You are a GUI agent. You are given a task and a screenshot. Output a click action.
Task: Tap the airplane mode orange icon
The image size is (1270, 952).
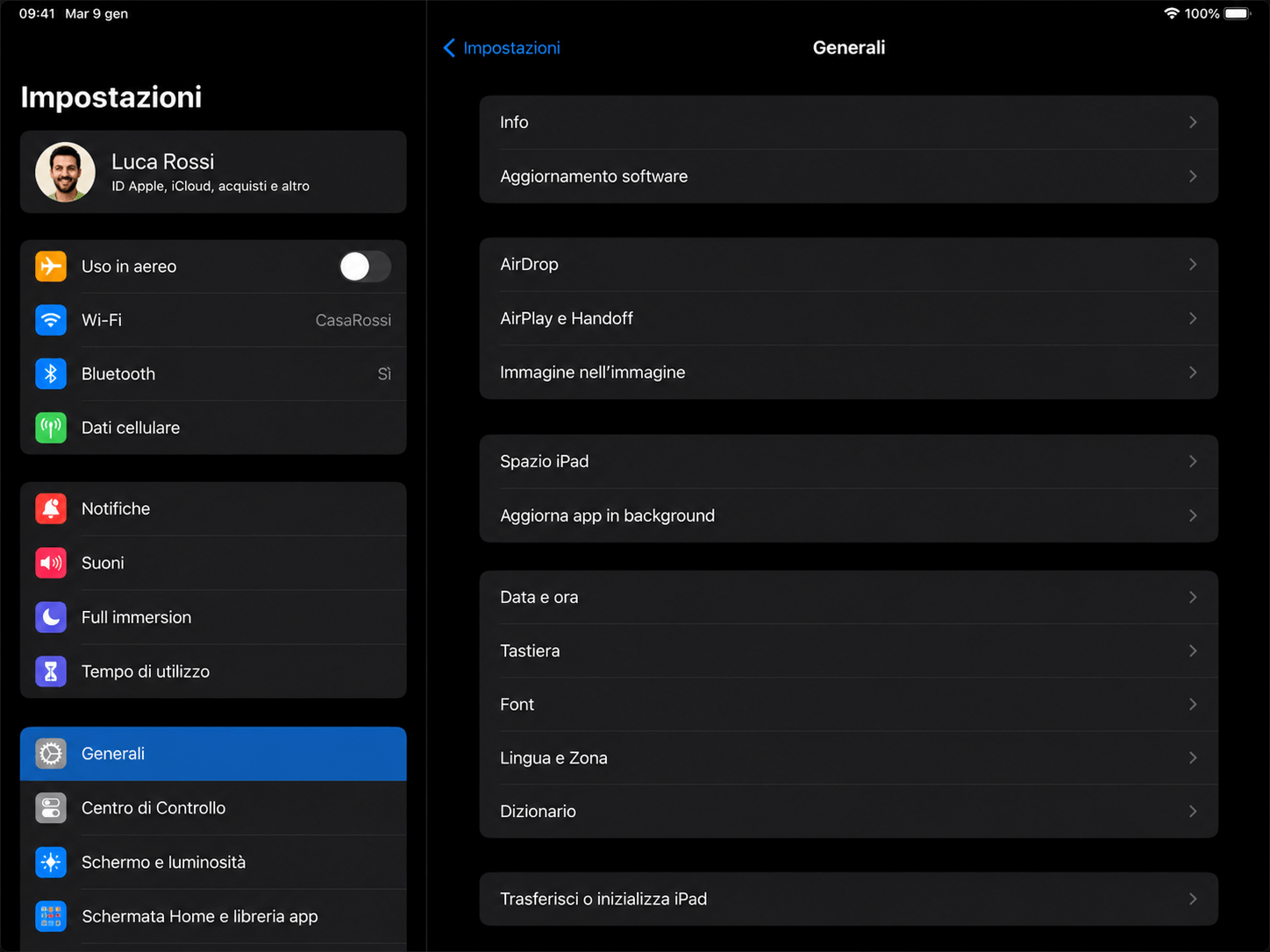51,266
